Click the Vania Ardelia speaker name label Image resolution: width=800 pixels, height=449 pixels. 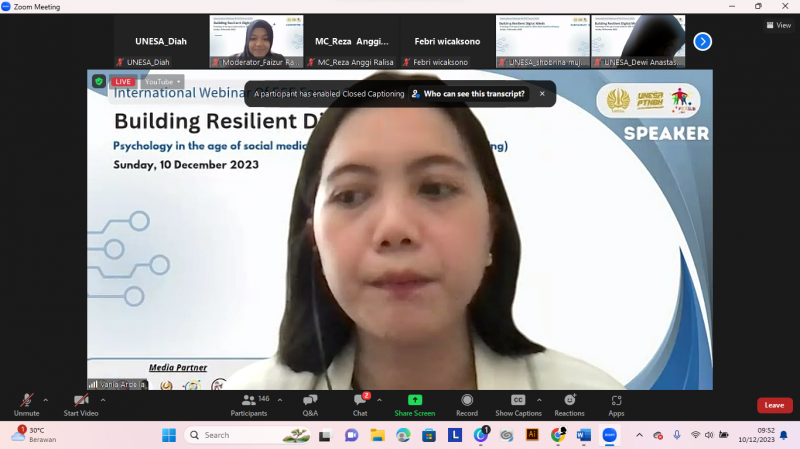(118, 385)
